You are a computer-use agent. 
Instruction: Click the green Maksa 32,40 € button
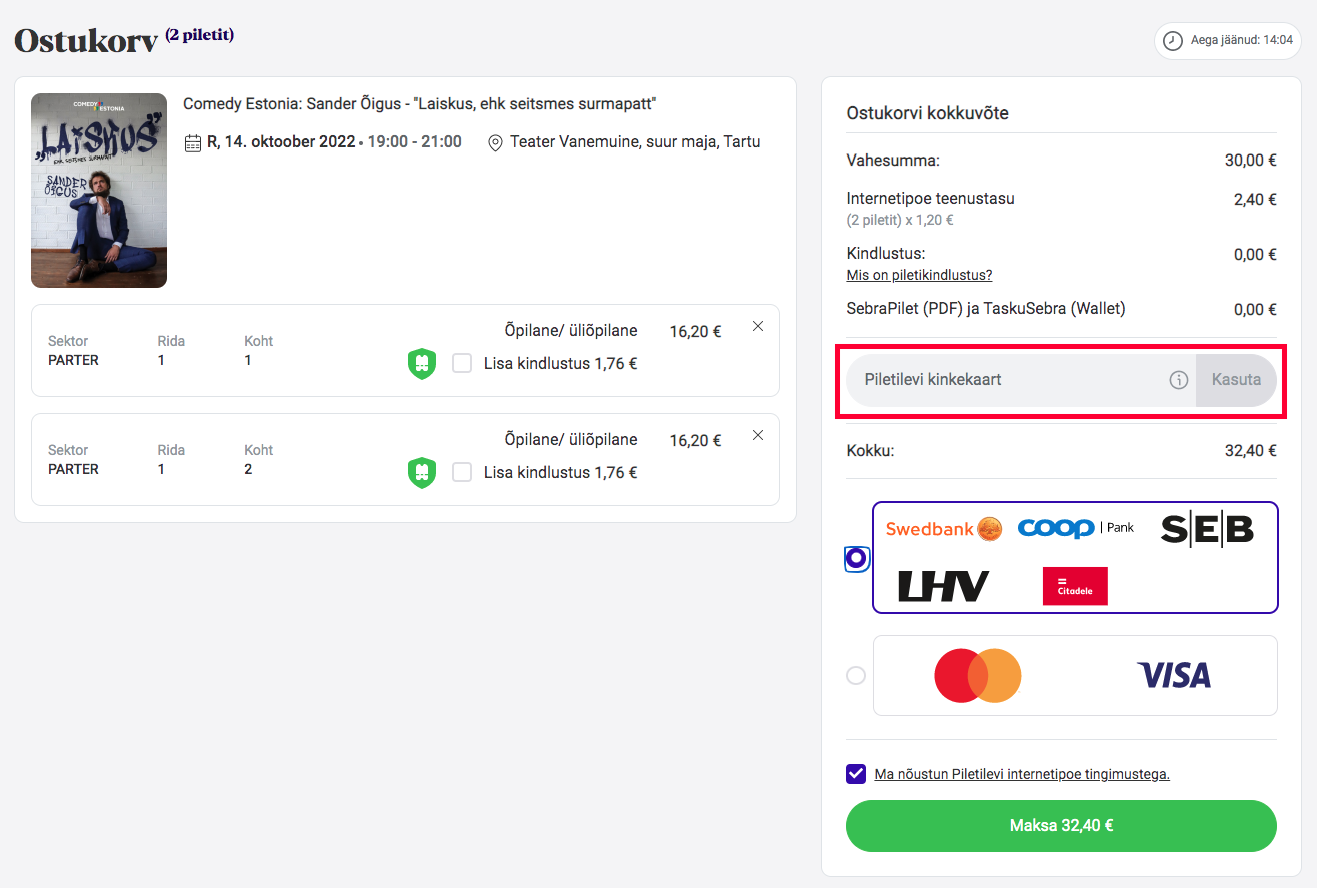(x=1061, y=826)
